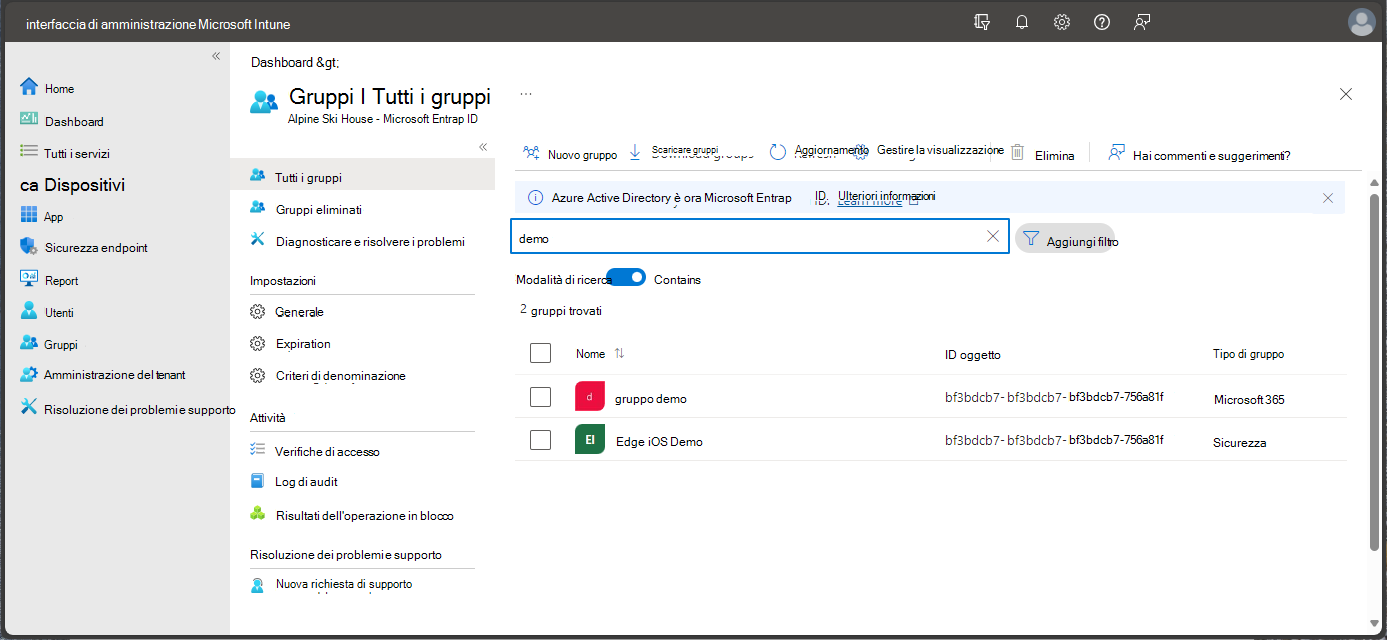Open the gruppo demo group
This screenshot has width=1387, height=640.
(650, 399)
